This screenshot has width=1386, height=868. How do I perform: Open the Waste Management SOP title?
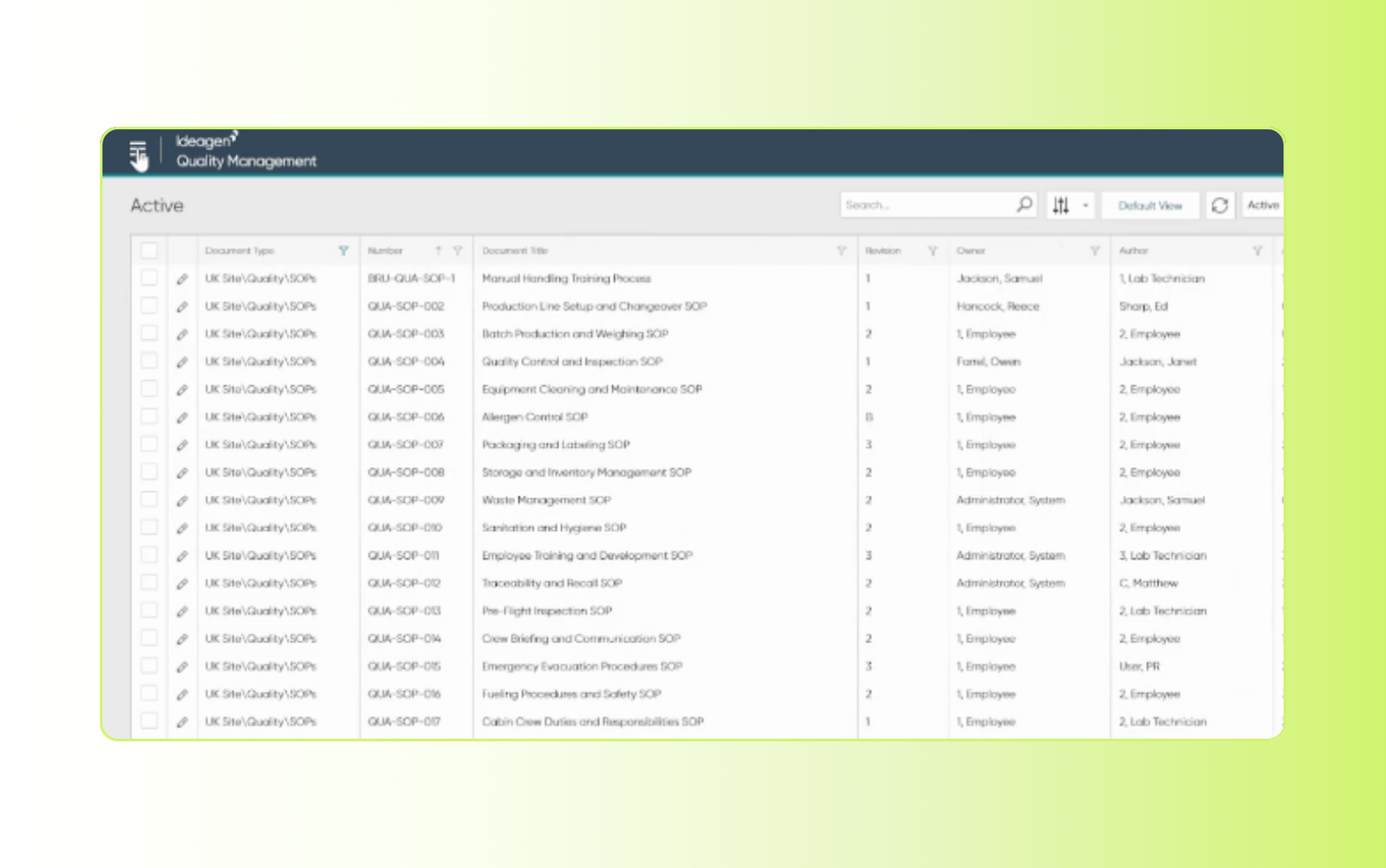pyautogui.click(x=546, y=500)
